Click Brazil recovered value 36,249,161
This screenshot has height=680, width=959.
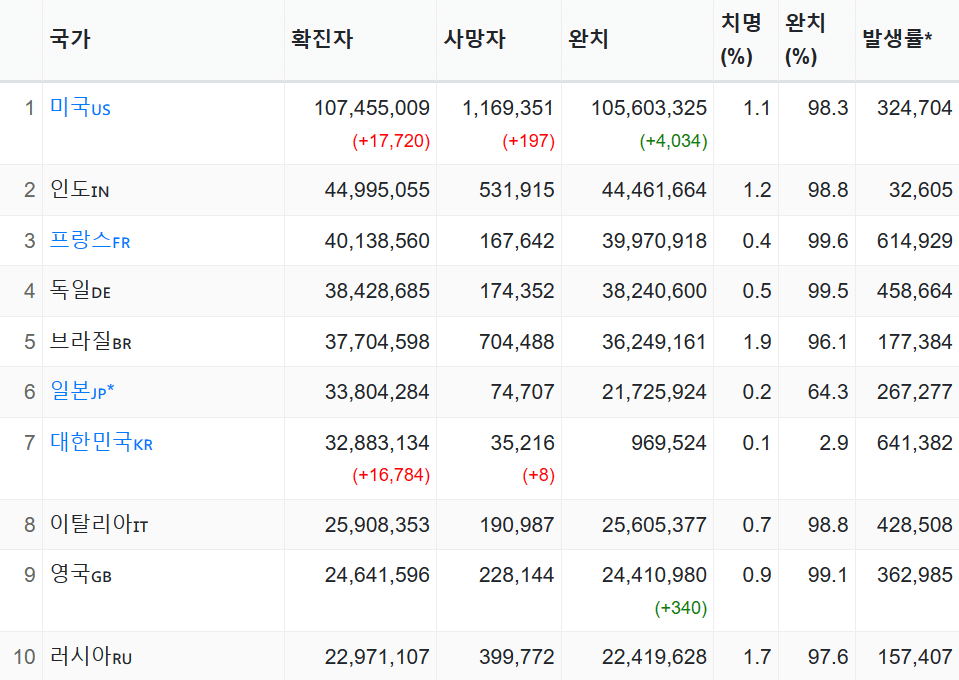(654, 342)
